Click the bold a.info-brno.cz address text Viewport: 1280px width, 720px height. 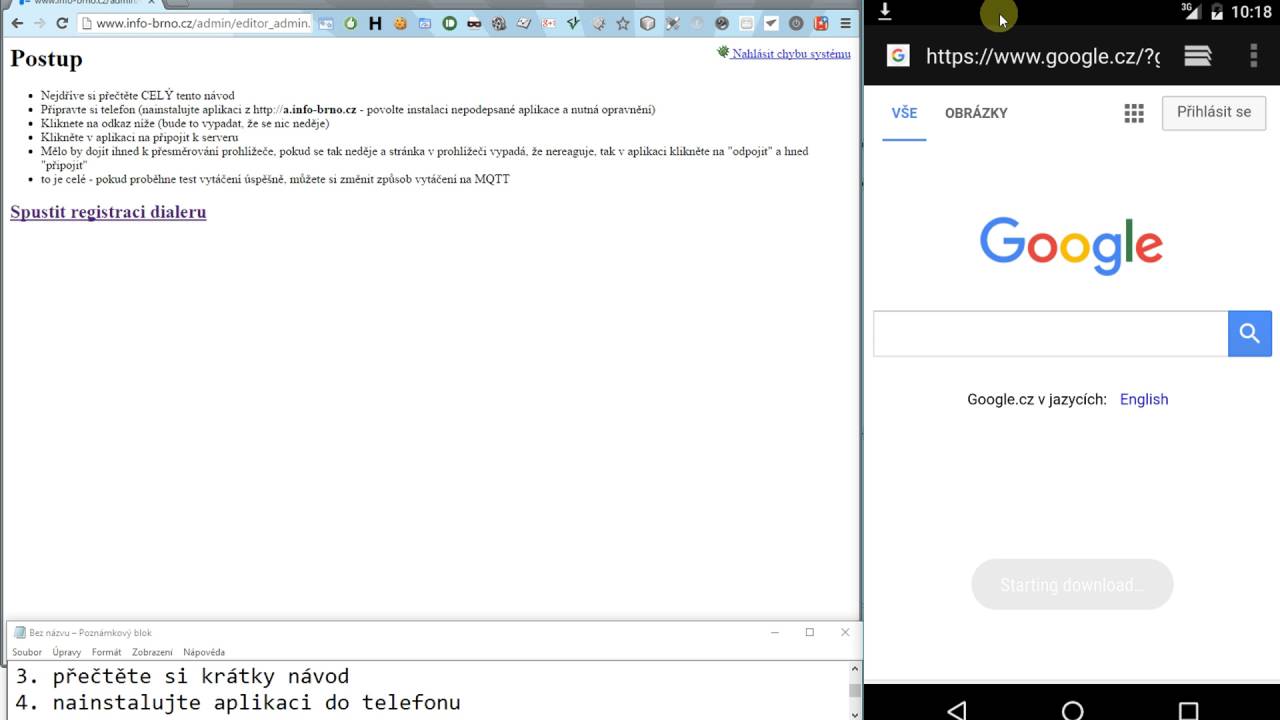point(320,109)
